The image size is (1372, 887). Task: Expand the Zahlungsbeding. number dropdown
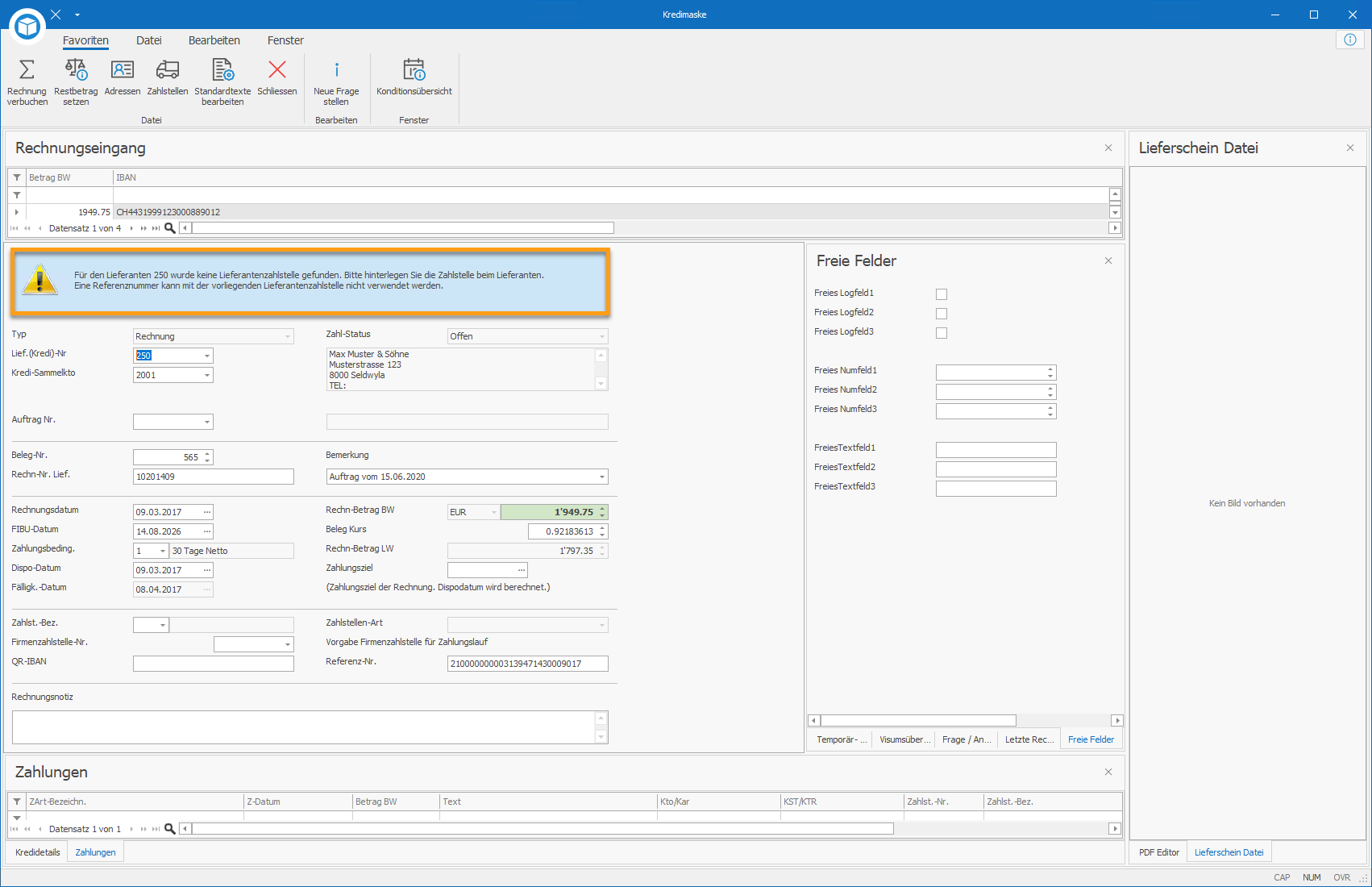click(x=163, y=551)
